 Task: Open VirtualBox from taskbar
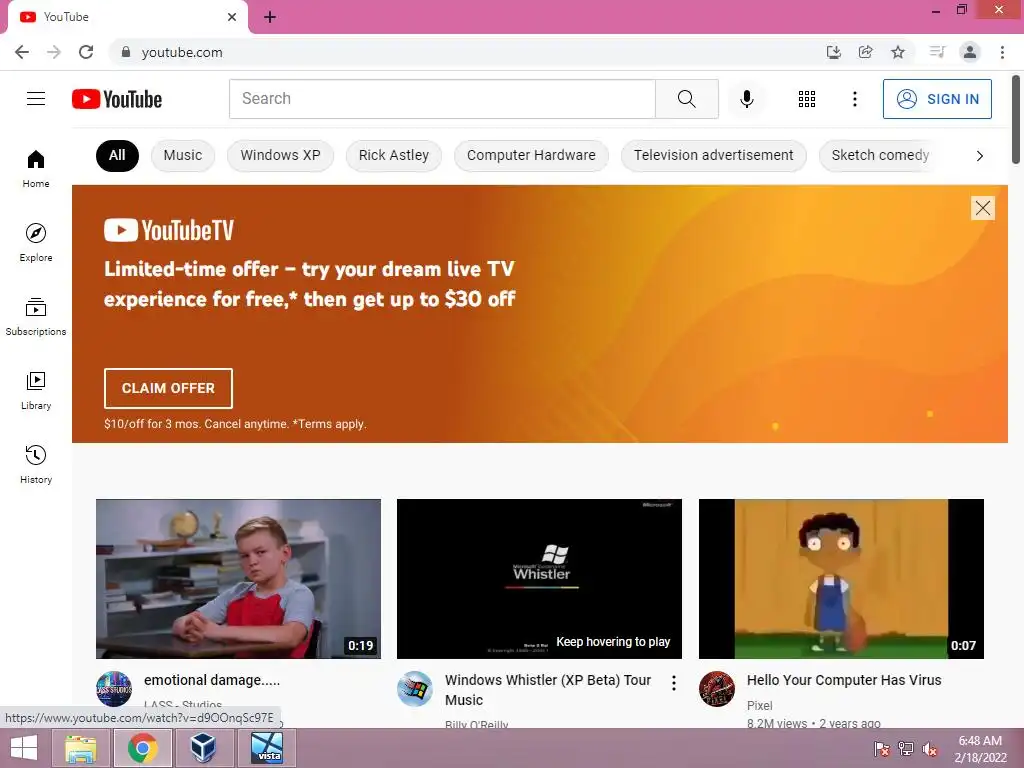point(204,748)
